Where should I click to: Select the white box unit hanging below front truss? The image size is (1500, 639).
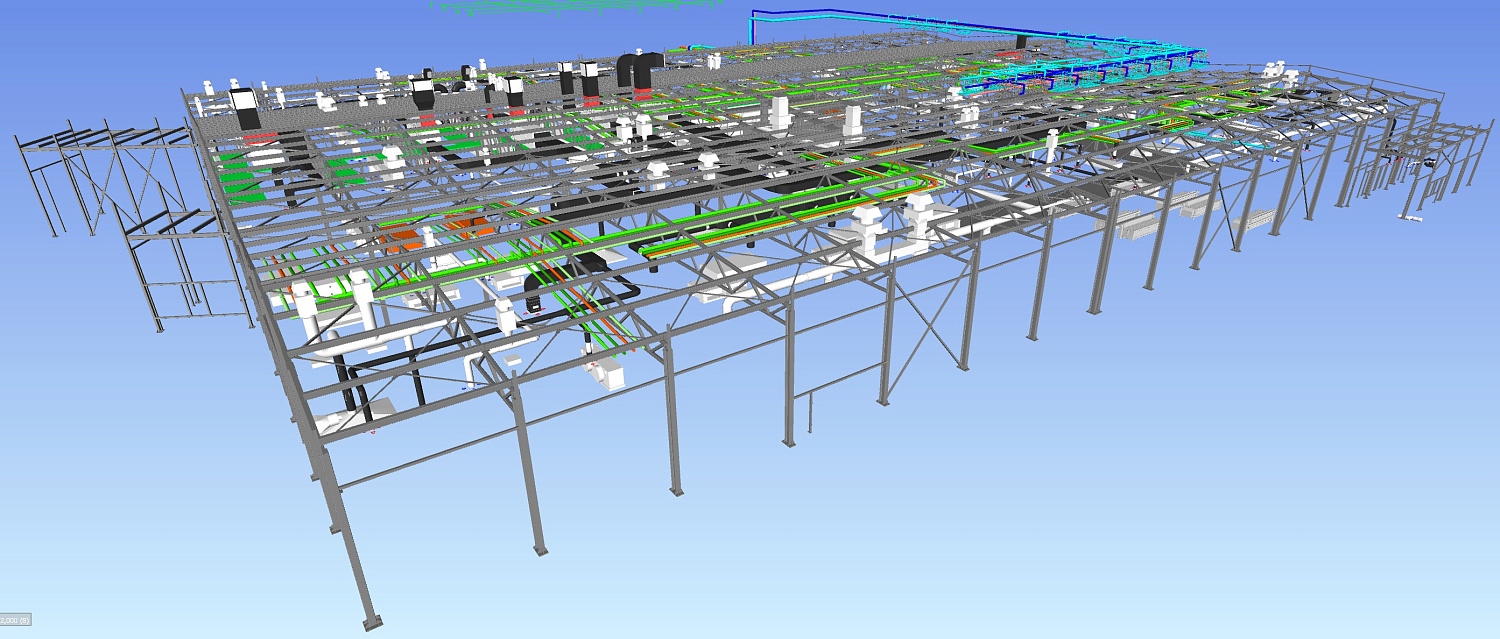coord(608,374)
